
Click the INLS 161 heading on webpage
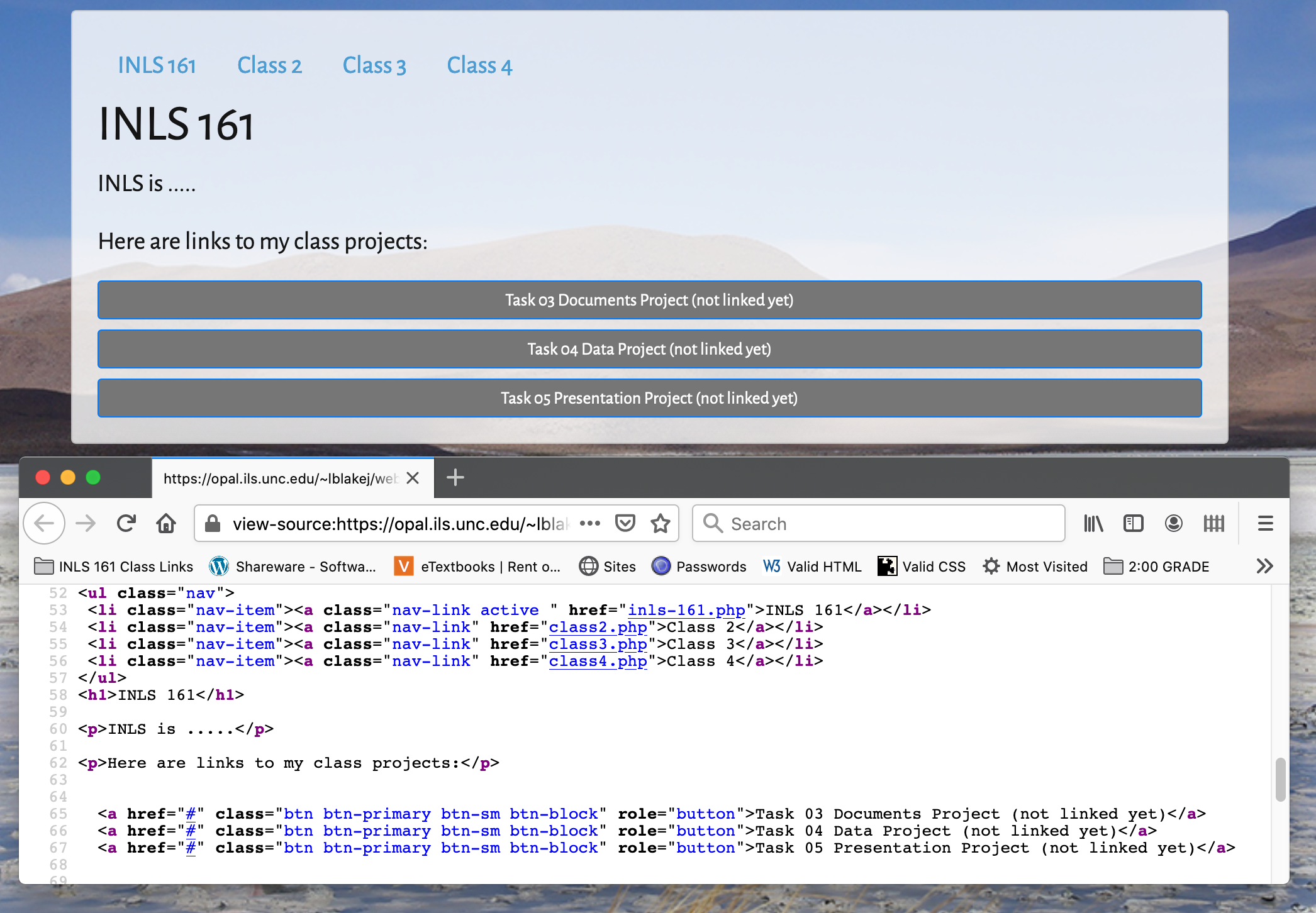[x=176, y=124]
